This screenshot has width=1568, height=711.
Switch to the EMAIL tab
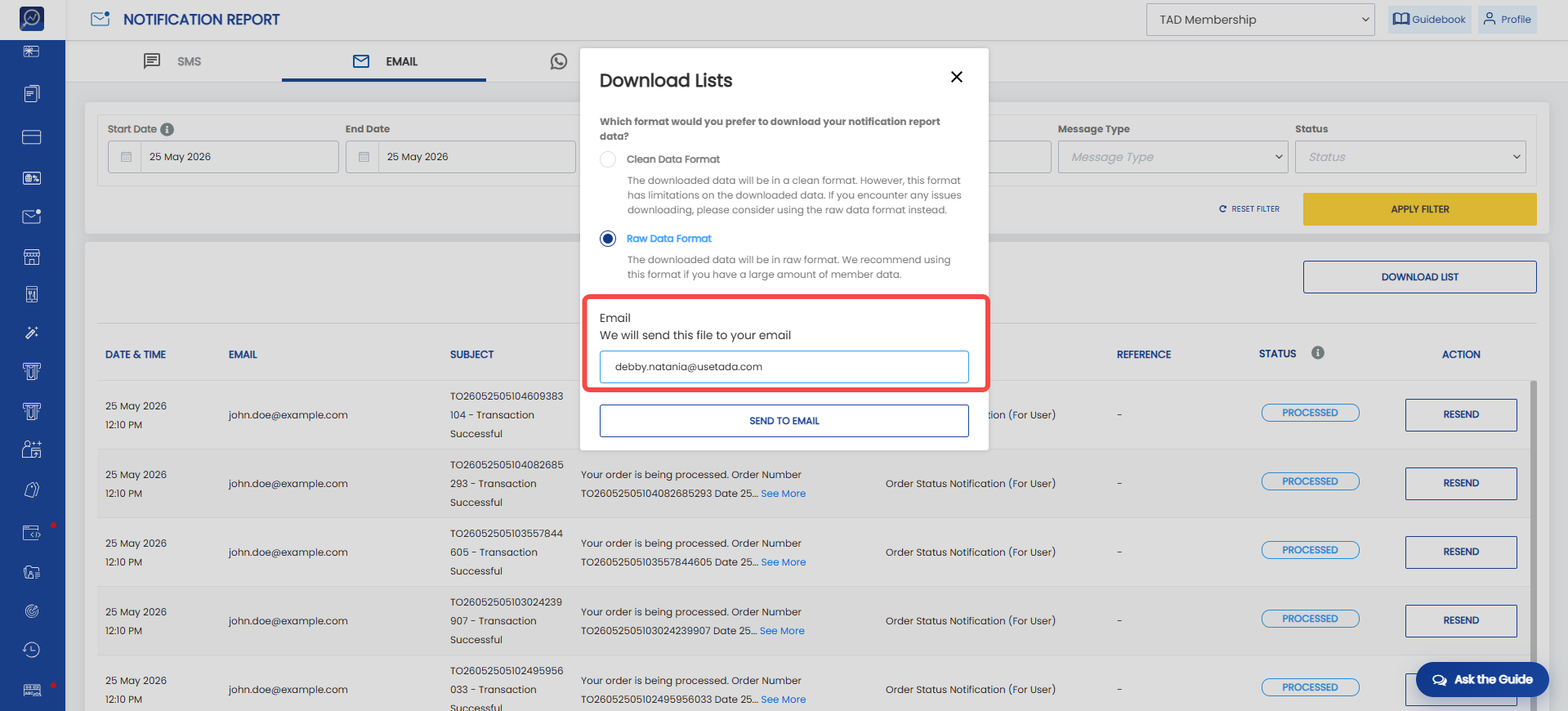(x=384, y=61)
